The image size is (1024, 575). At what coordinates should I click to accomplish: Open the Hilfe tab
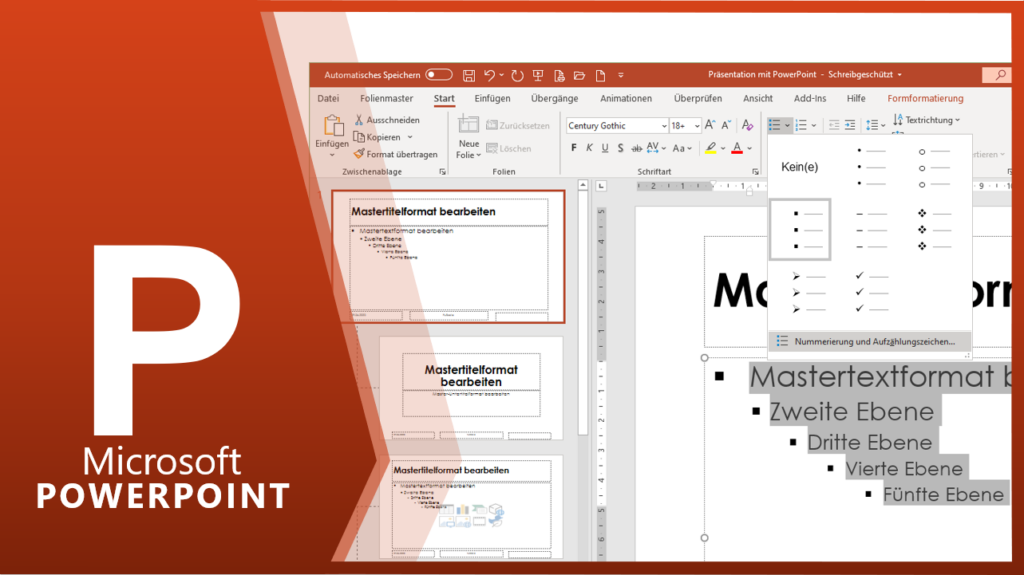click(x=856, y=99)
